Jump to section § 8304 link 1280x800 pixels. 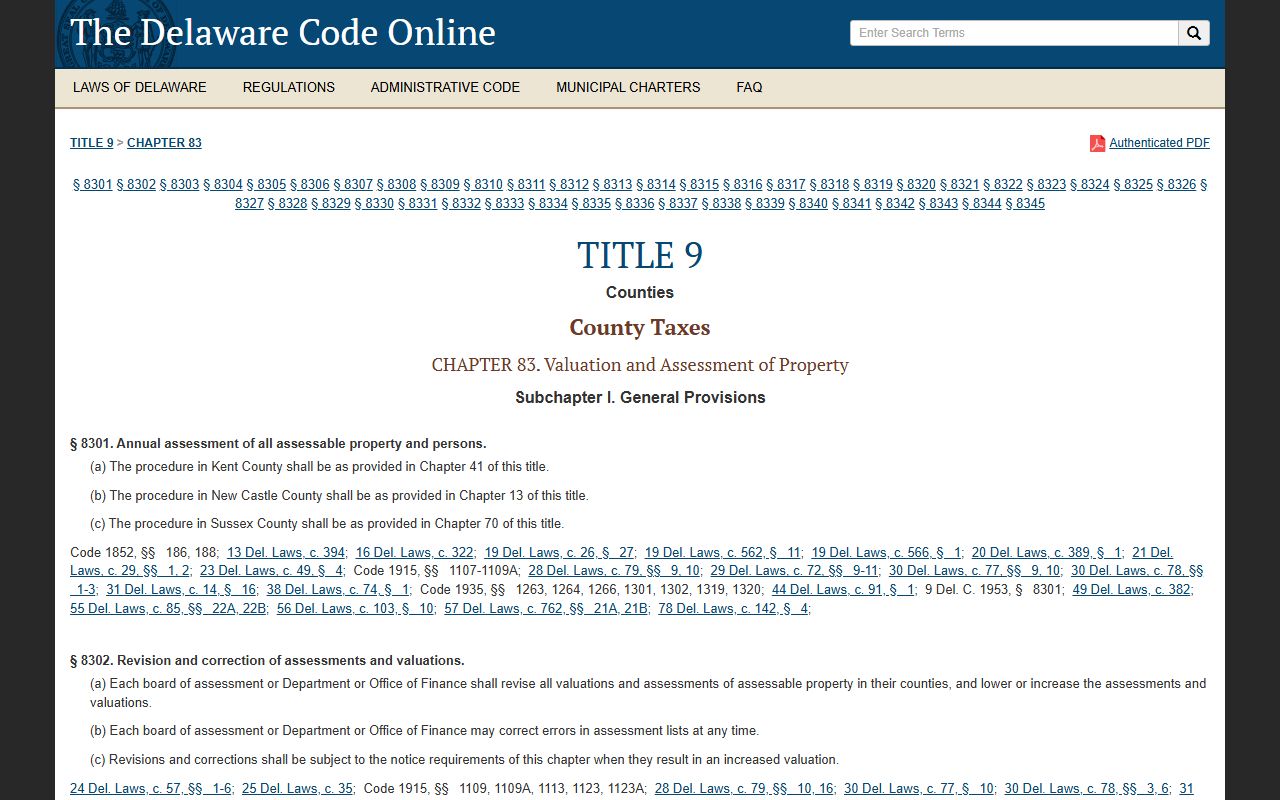click(x=223, y=185)
